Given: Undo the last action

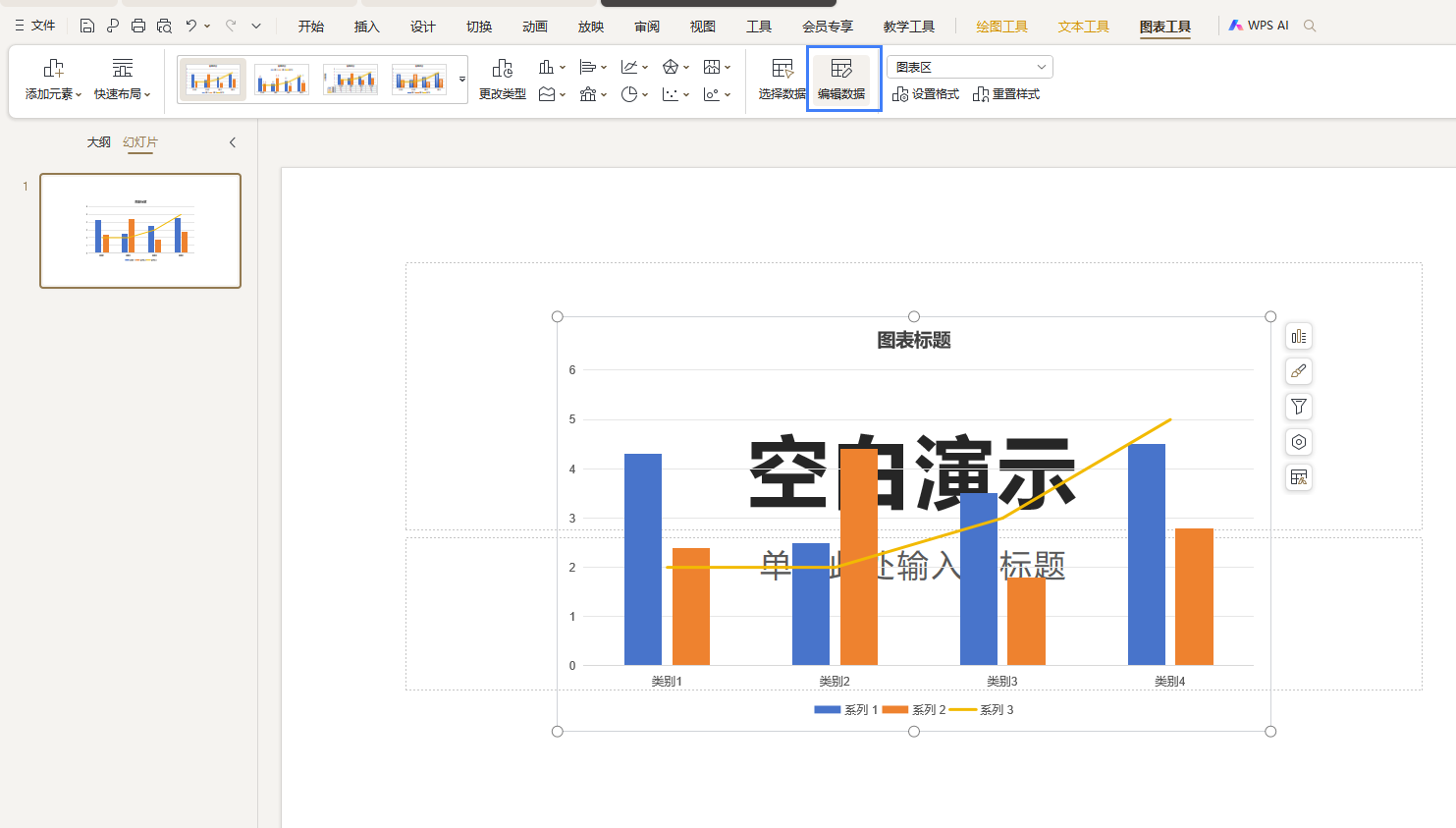Looking at the screenshot, I should pyautogui.click(x=191, y=26).
